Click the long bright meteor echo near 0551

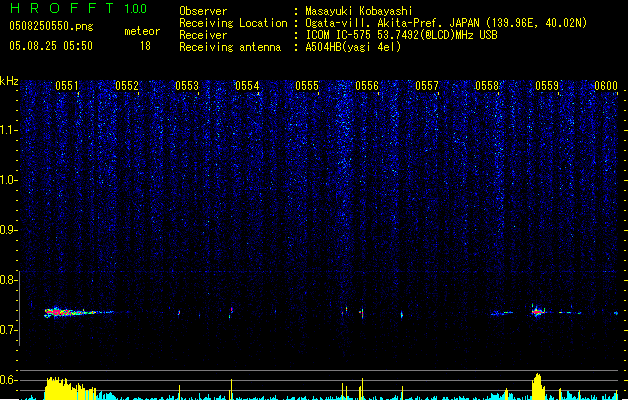click(x=78, y=312)
